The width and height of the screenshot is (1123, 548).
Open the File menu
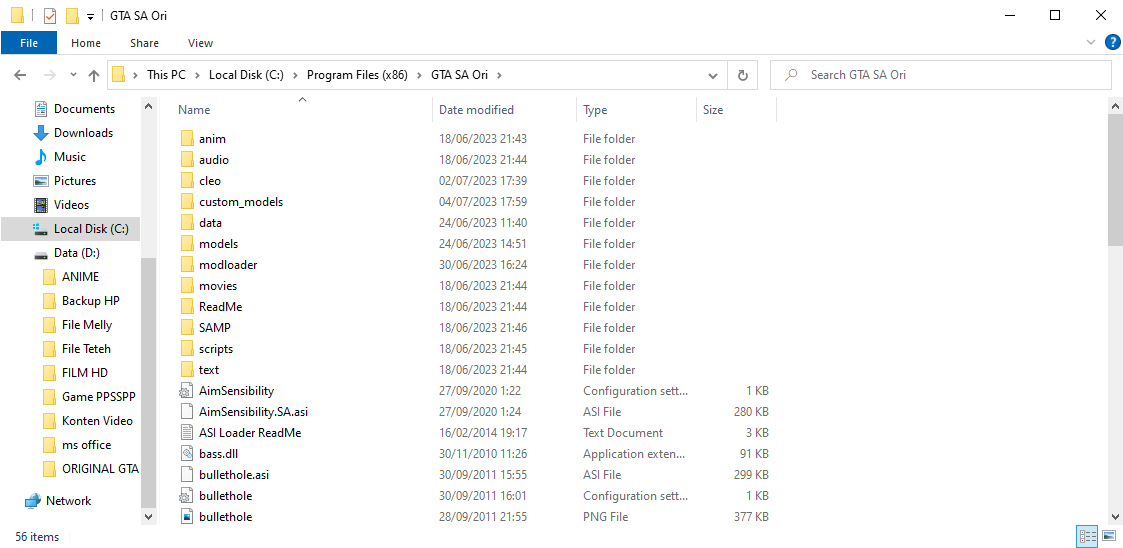pyautogui.click(x=29, y=43)
